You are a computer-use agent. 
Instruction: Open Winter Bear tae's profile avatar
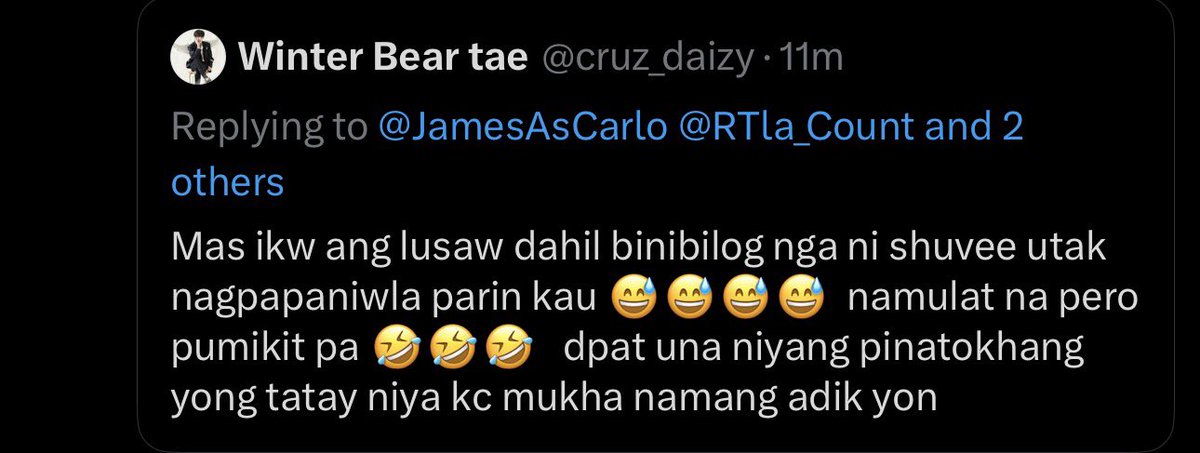(x=197, y=60)
